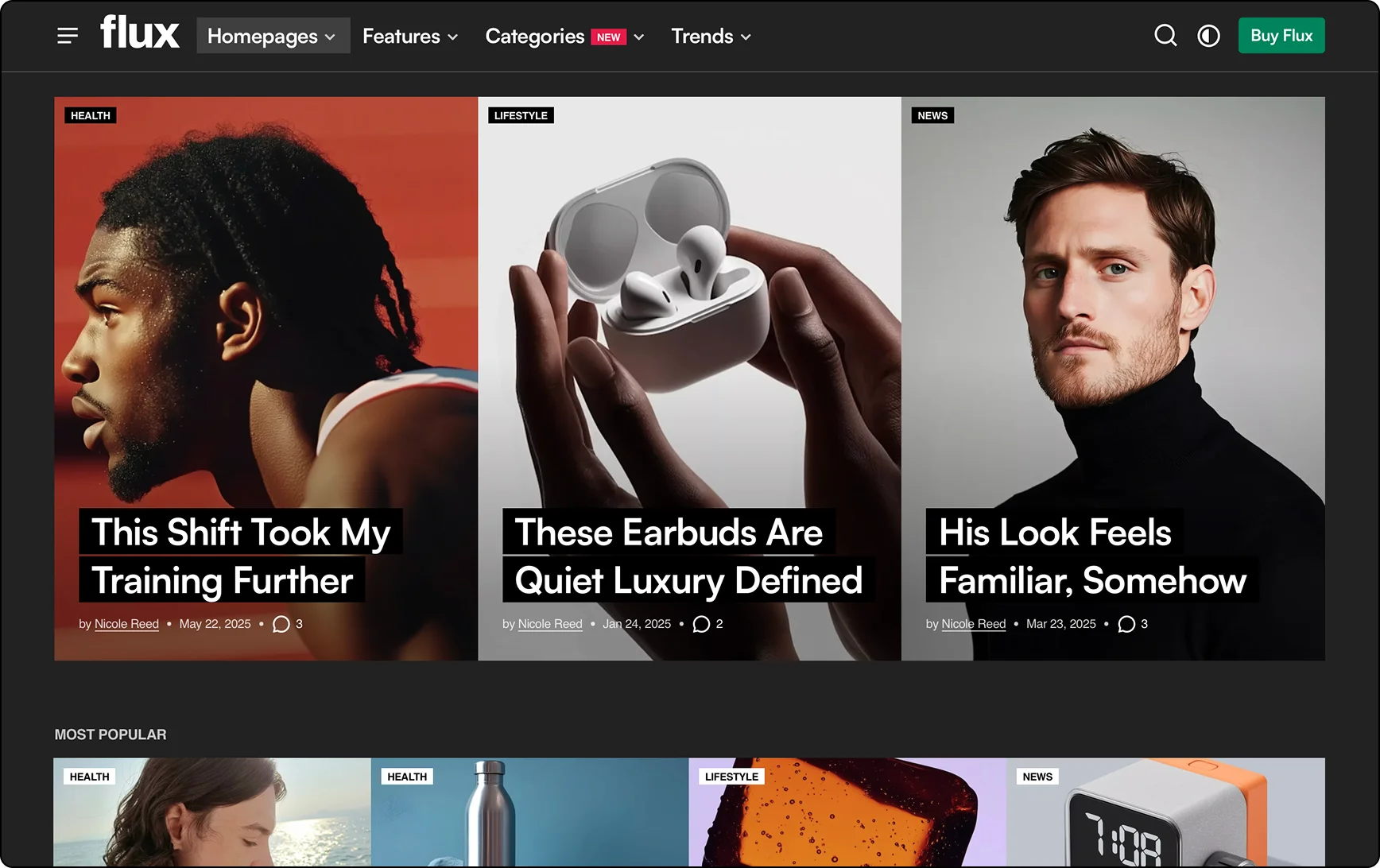This screenshot has width=1380, height=868.
Task: Click the Buy Flux button
Action: 1281,36
